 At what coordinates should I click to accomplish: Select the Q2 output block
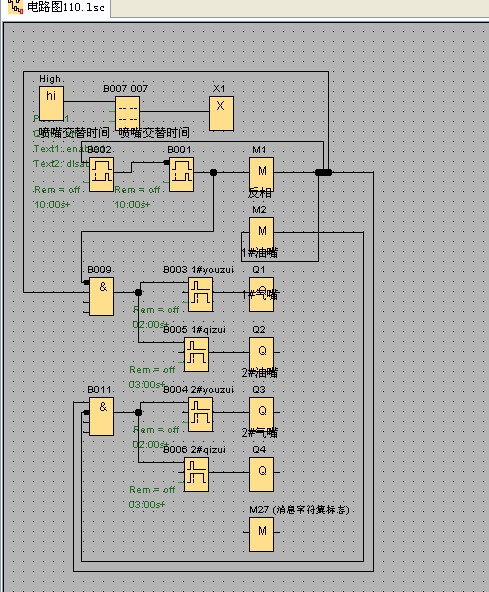262,355
